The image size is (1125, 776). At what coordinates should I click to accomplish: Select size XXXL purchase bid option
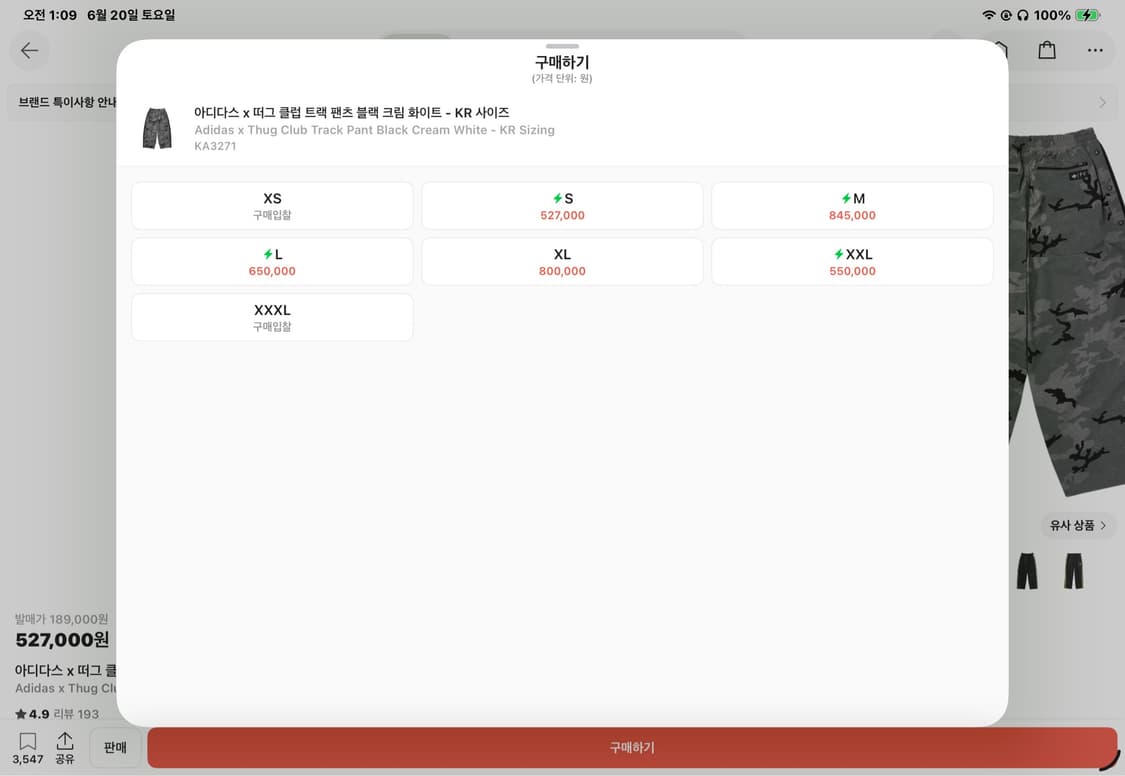(272, 318)
